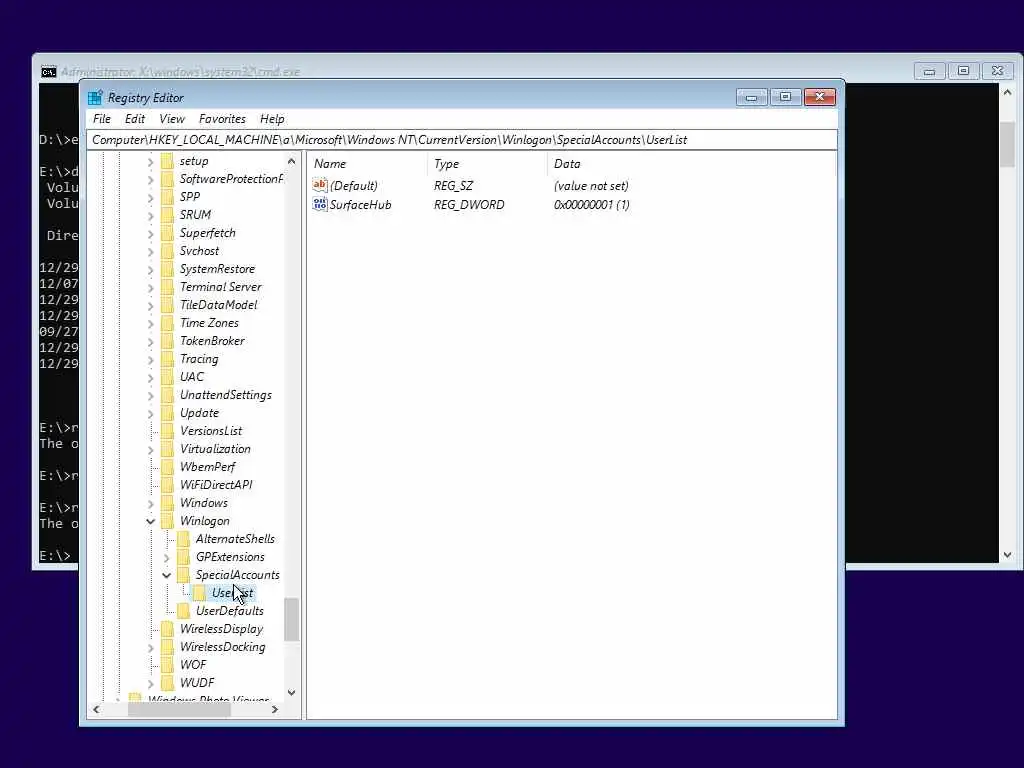Viewport: 1024px width, 768px height.
Task: Click the Superfetch folder icon
Action: tap(168, 232)
